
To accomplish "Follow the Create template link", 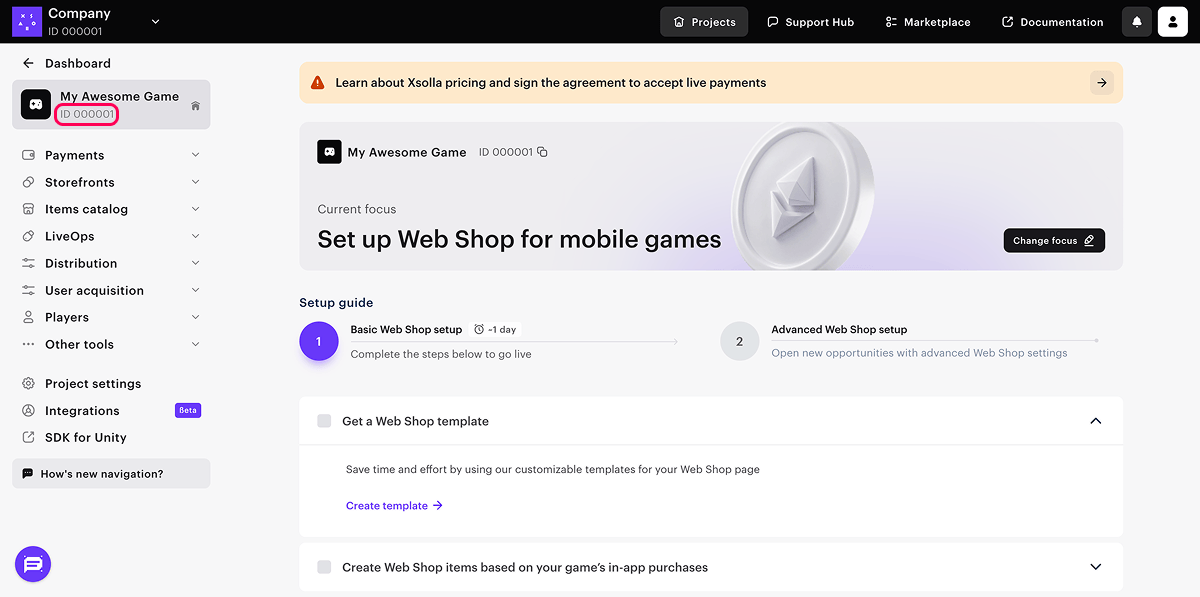I will 394,506.
